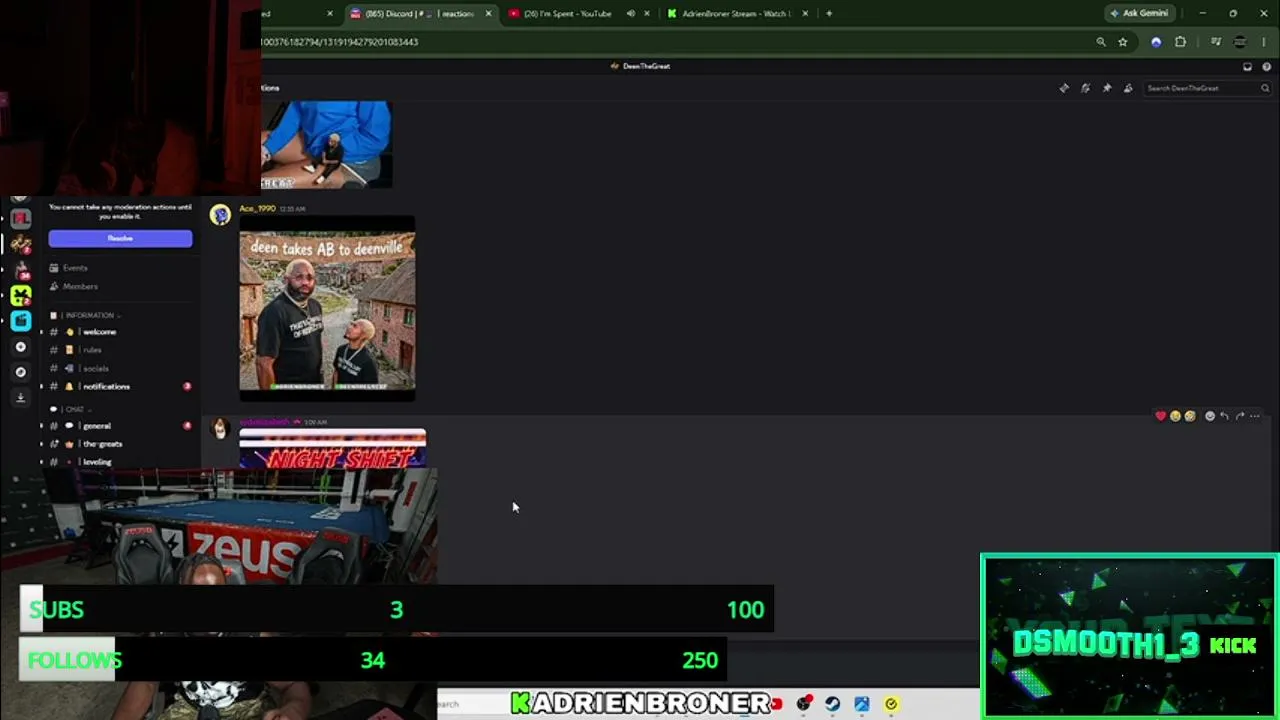Open the Chrome Extensions puzzle icon

point(1180,42)
